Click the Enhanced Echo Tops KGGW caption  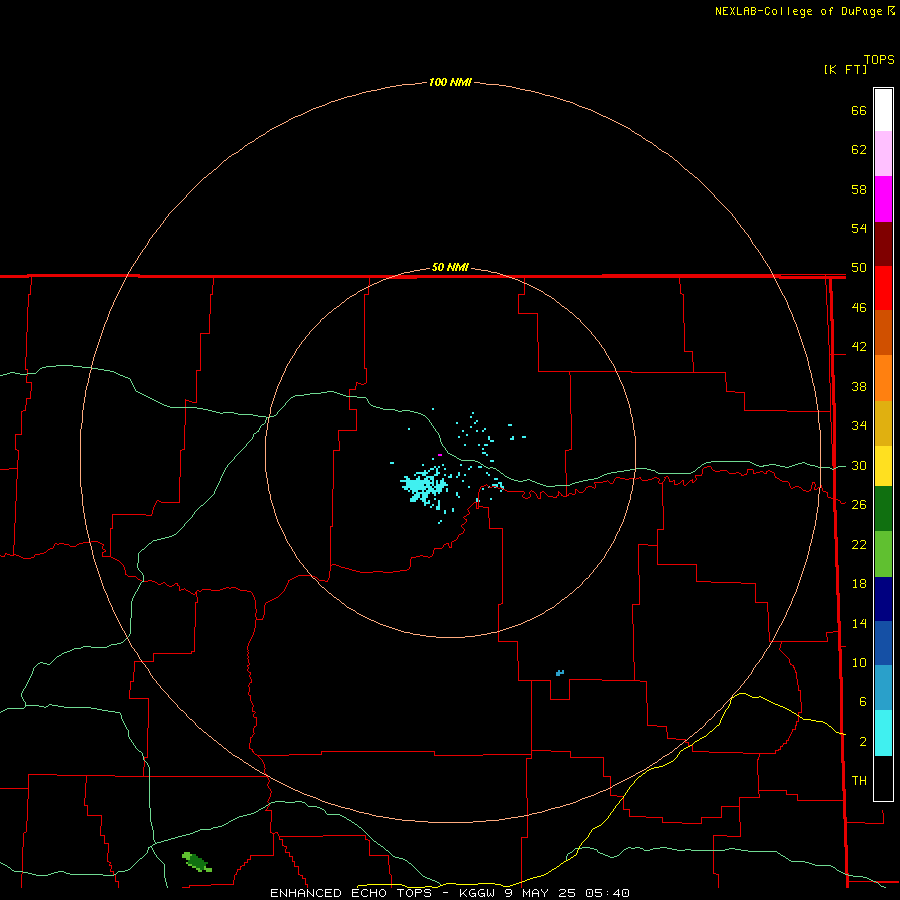tap(450, 893)
